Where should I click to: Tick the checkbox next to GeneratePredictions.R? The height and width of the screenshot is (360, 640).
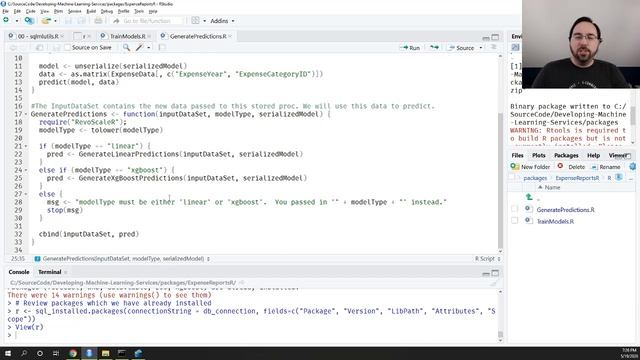(514, 209)
